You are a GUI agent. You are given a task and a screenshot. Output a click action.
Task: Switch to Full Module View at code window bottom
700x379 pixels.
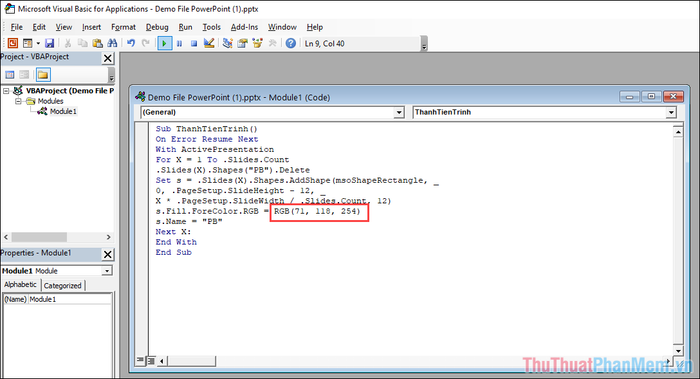click(x=151, y=361)
